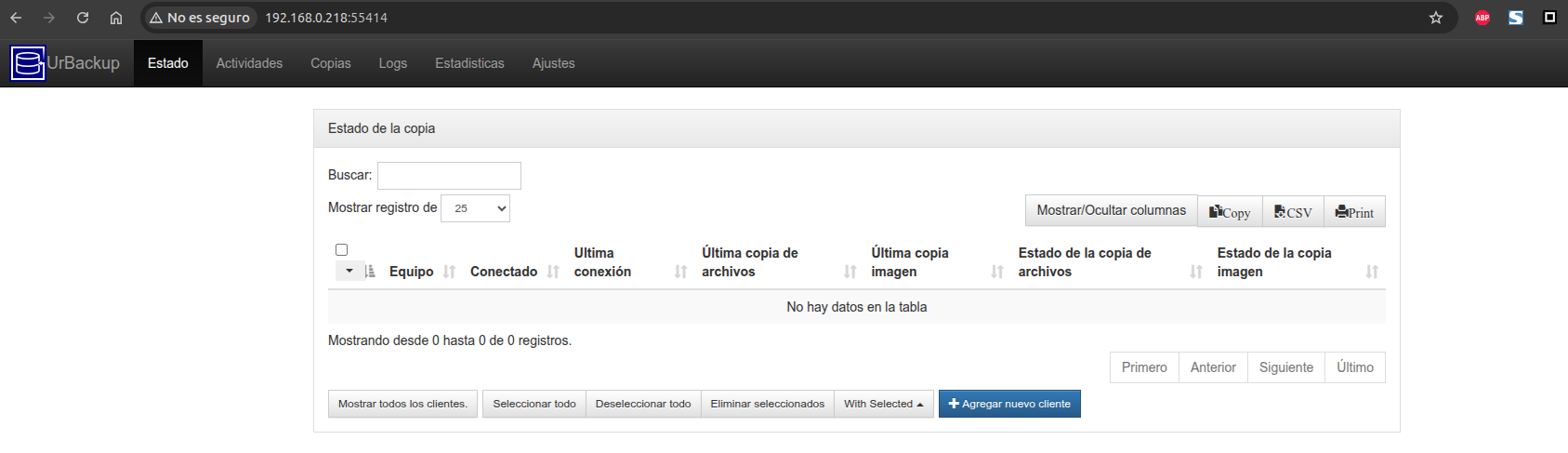Bookmark this page with the star icon
This screenshot has height=453, width=1568.
[x=1436, y=18]
